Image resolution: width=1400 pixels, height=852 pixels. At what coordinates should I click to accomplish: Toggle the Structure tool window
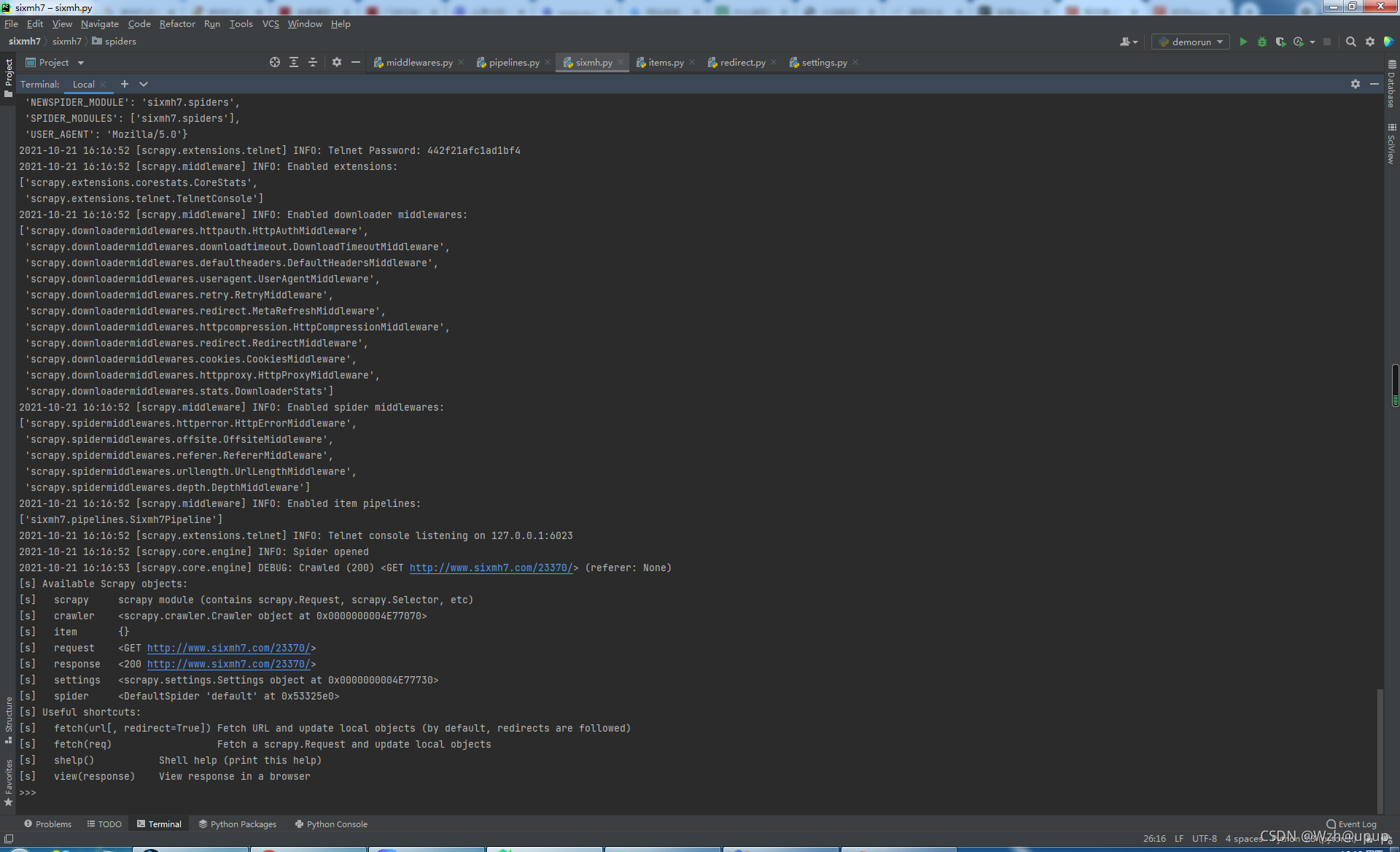[x=8, y=719]
